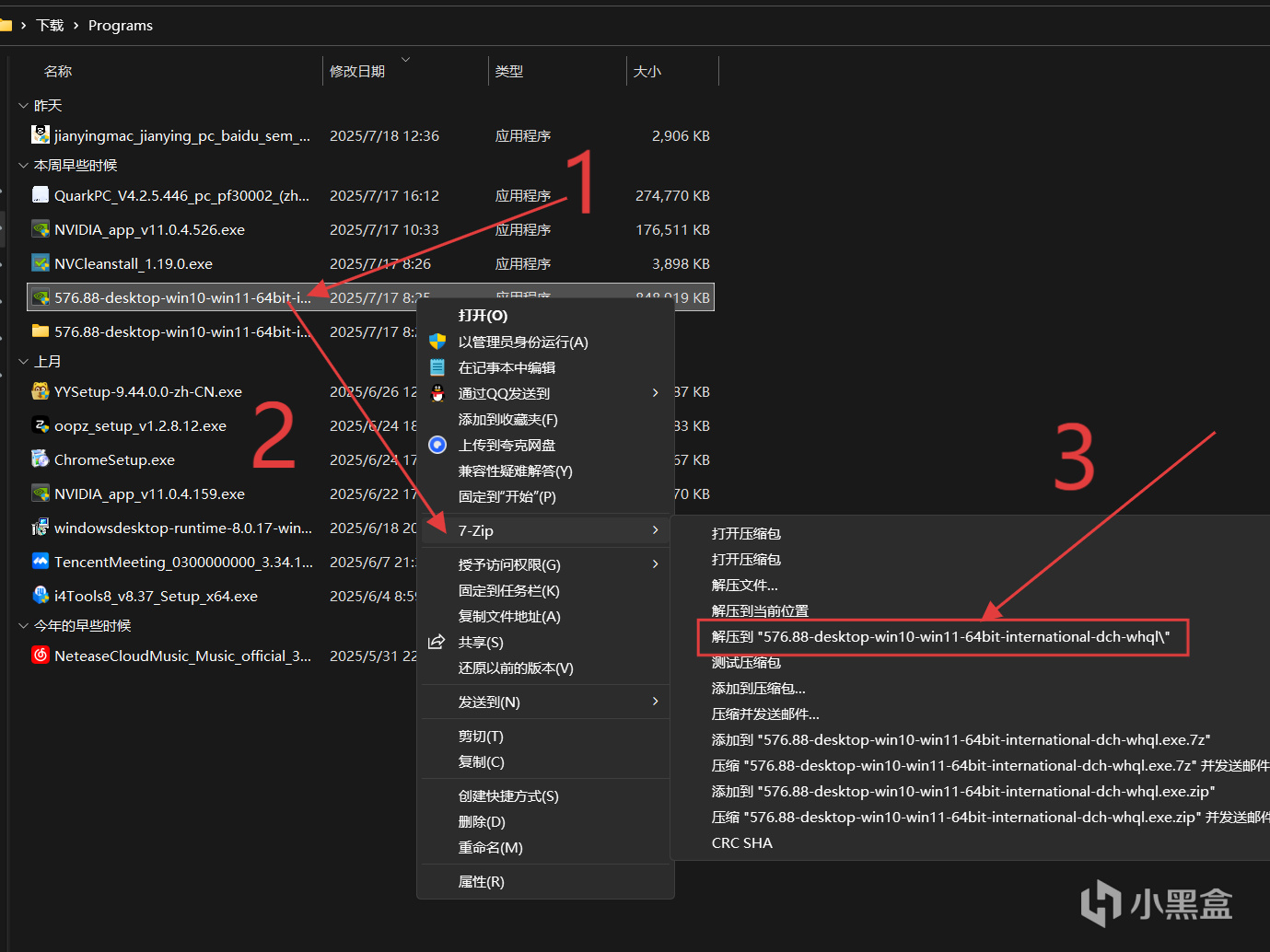This screenshot has width=1270, height=952.
Task: Collapse the 本周早些时候 group
Action: [x=23, y=166]
